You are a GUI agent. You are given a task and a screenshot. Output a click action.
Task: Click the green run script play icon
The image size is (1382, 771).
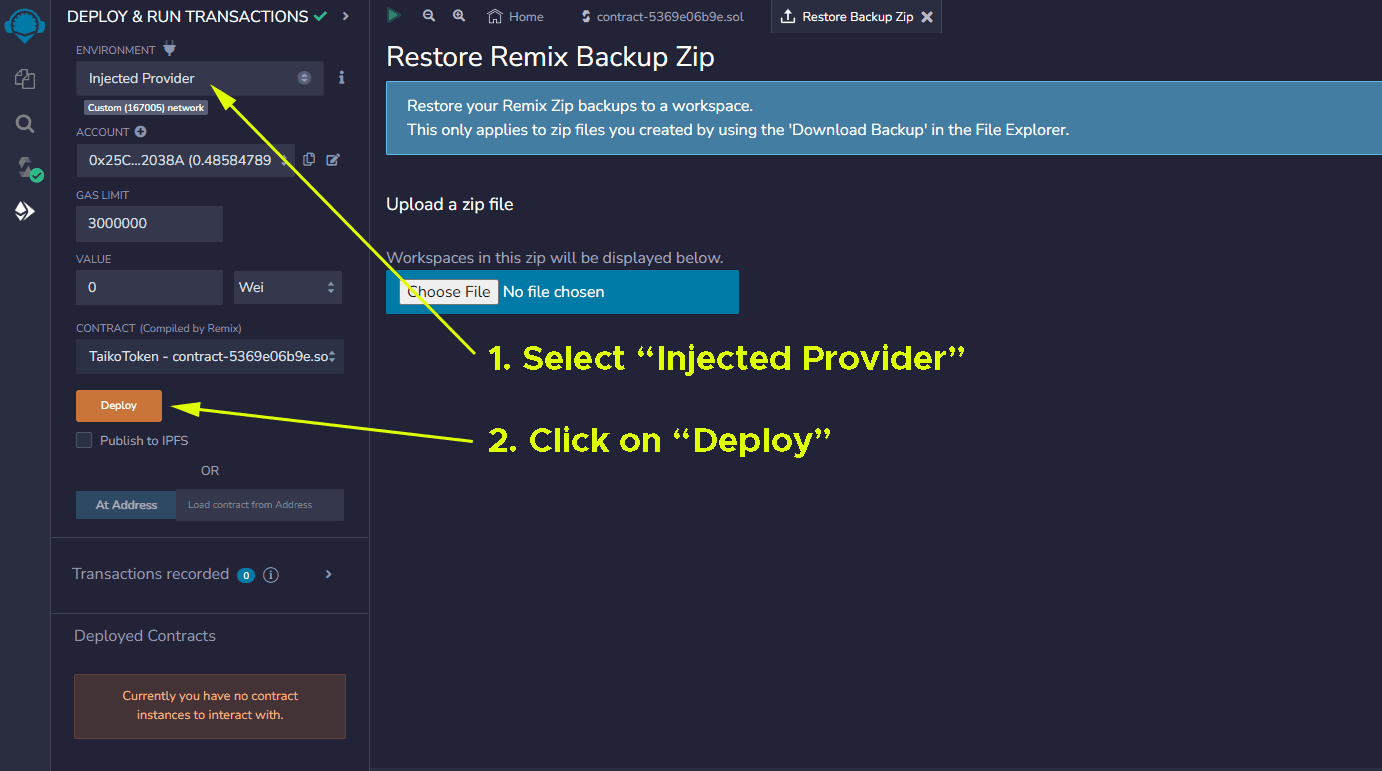tap(394, 15)
